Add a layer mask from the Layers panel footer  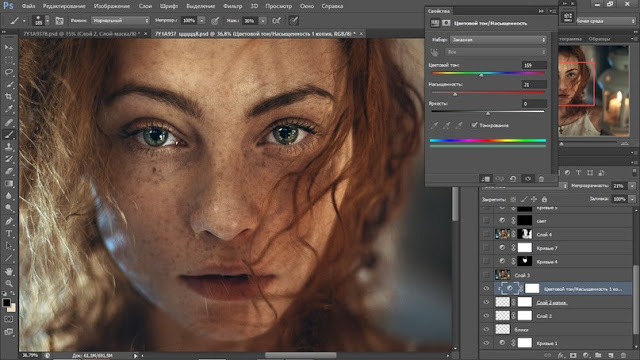pos(573,356)
